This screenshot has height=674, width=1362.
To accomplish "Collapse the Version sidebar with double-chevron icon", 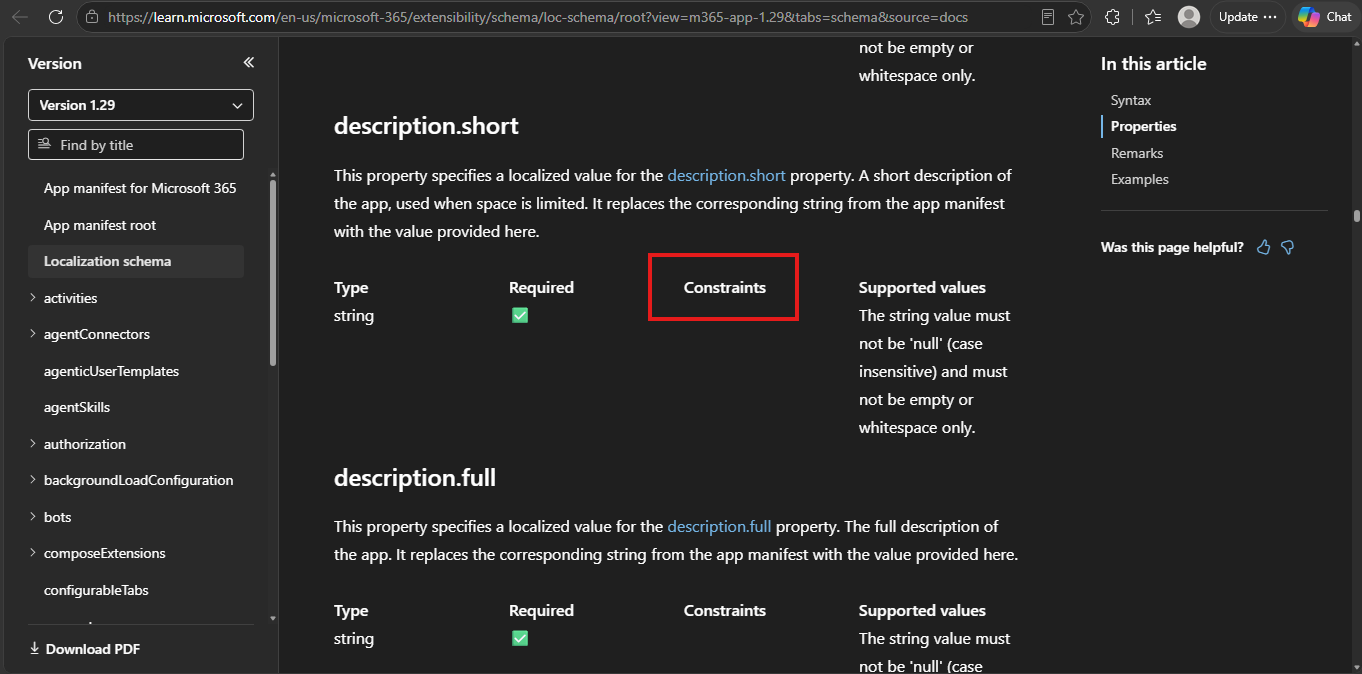I will pos(249,63).
